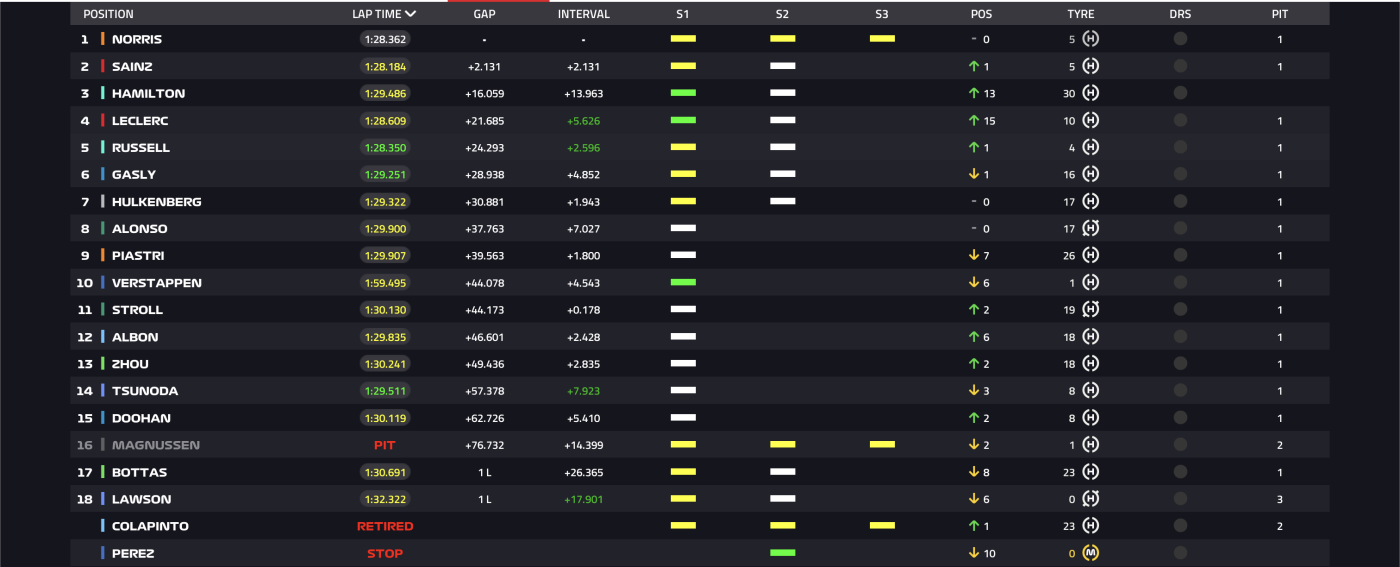Click the green up arrow in Leclerc row
The width and height of the screenshot is (1400, 567).
pos(973,120)
